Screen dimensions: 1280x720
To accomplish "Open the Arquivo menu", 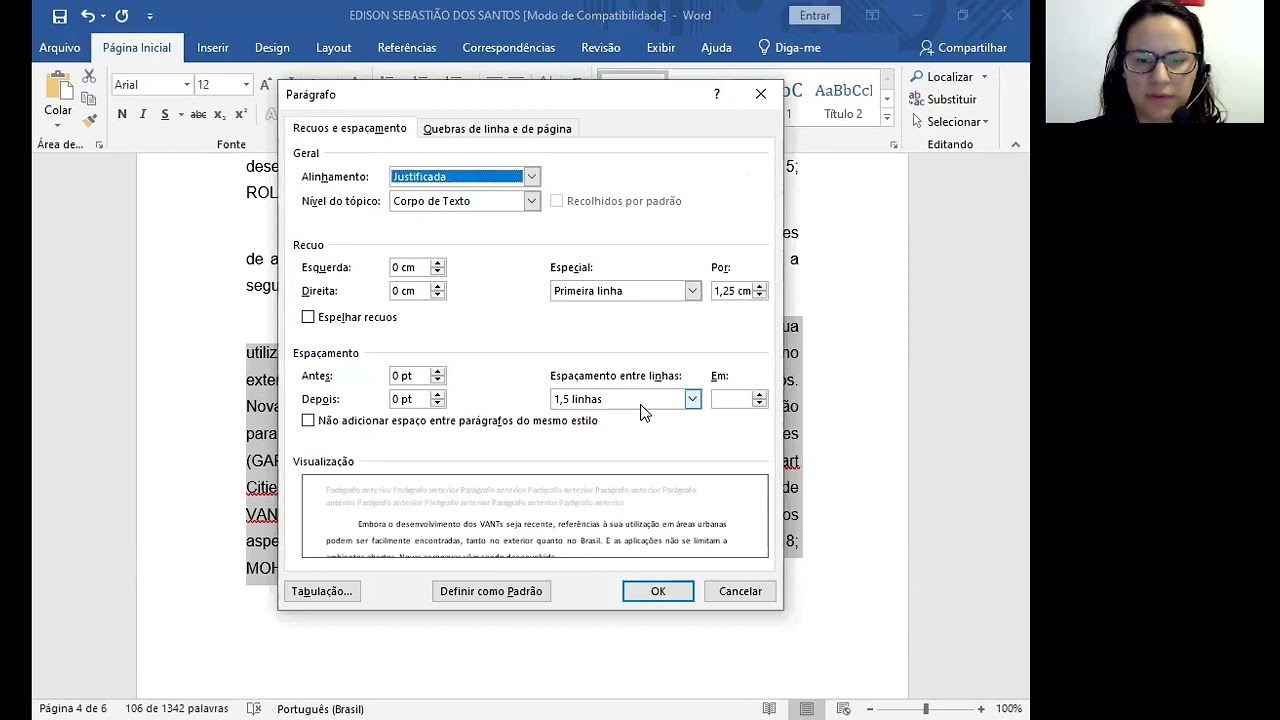I will click(59, 47).
